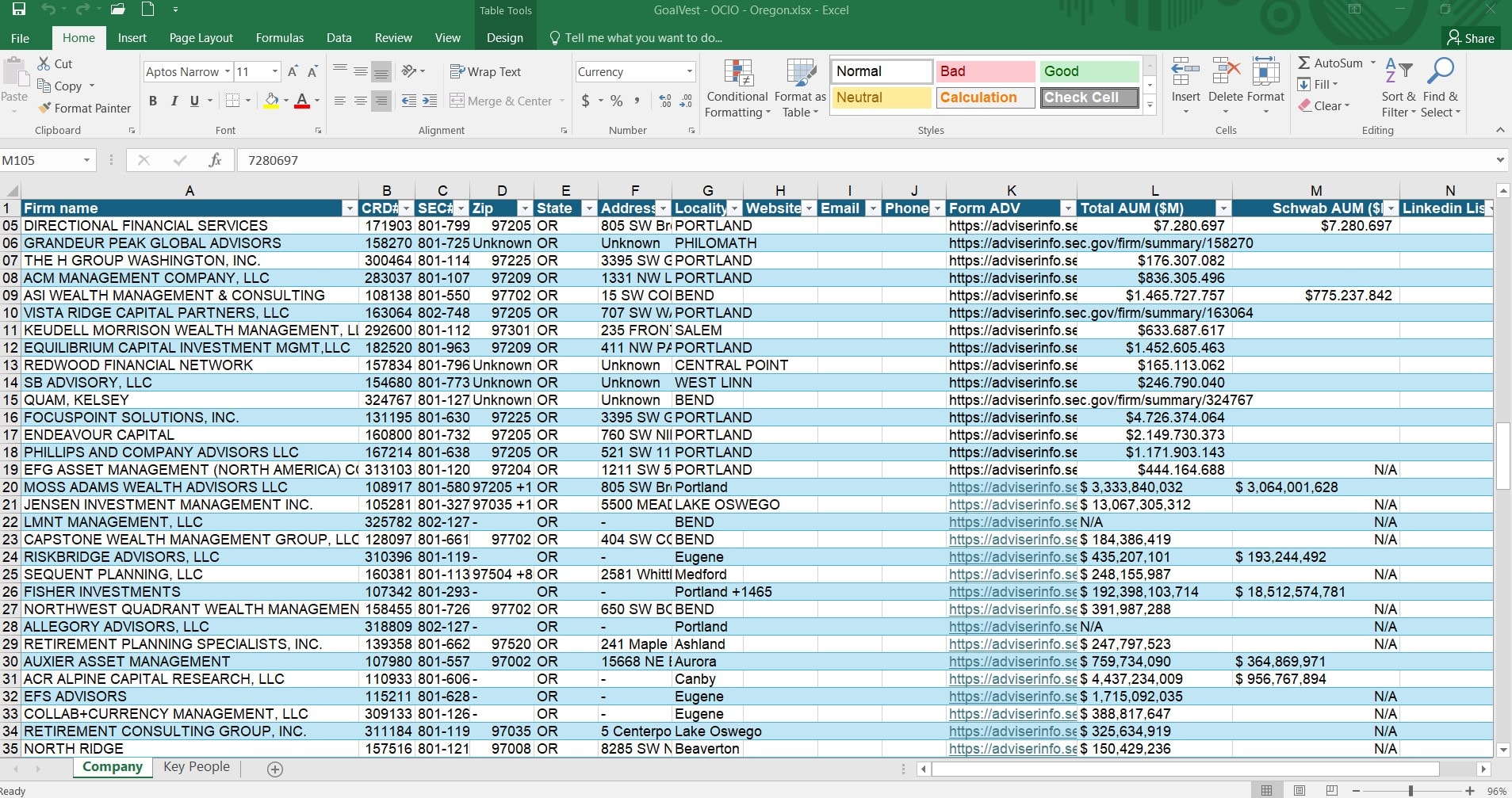Viewport: 1512px width, 798px height.
Task: Apply the Bad cell style
Action: (986, 71)
